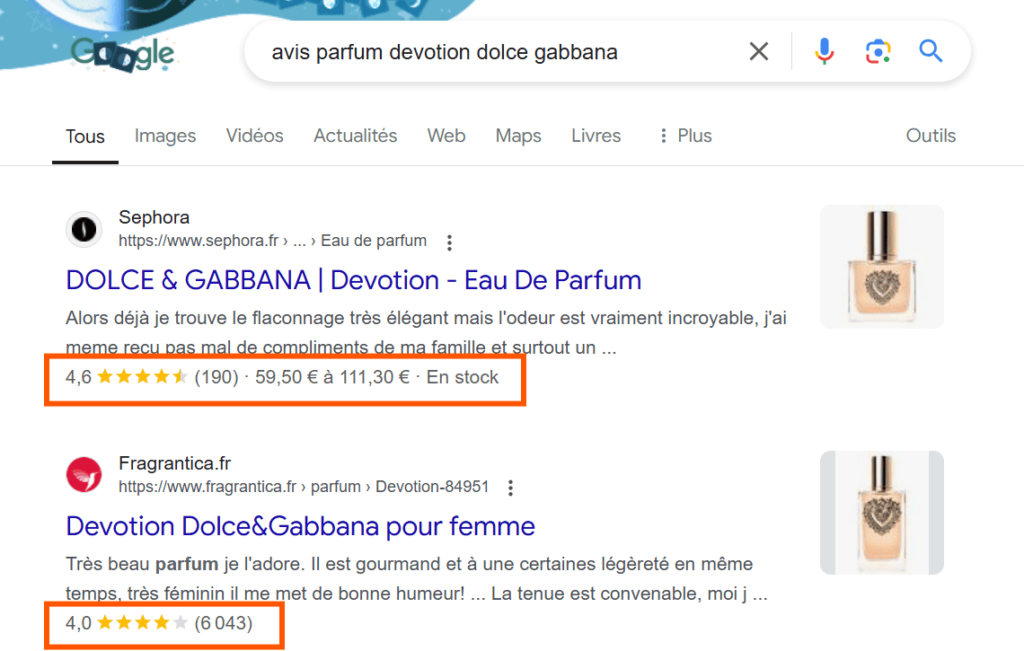Select the Tous tab

[85, 136]
